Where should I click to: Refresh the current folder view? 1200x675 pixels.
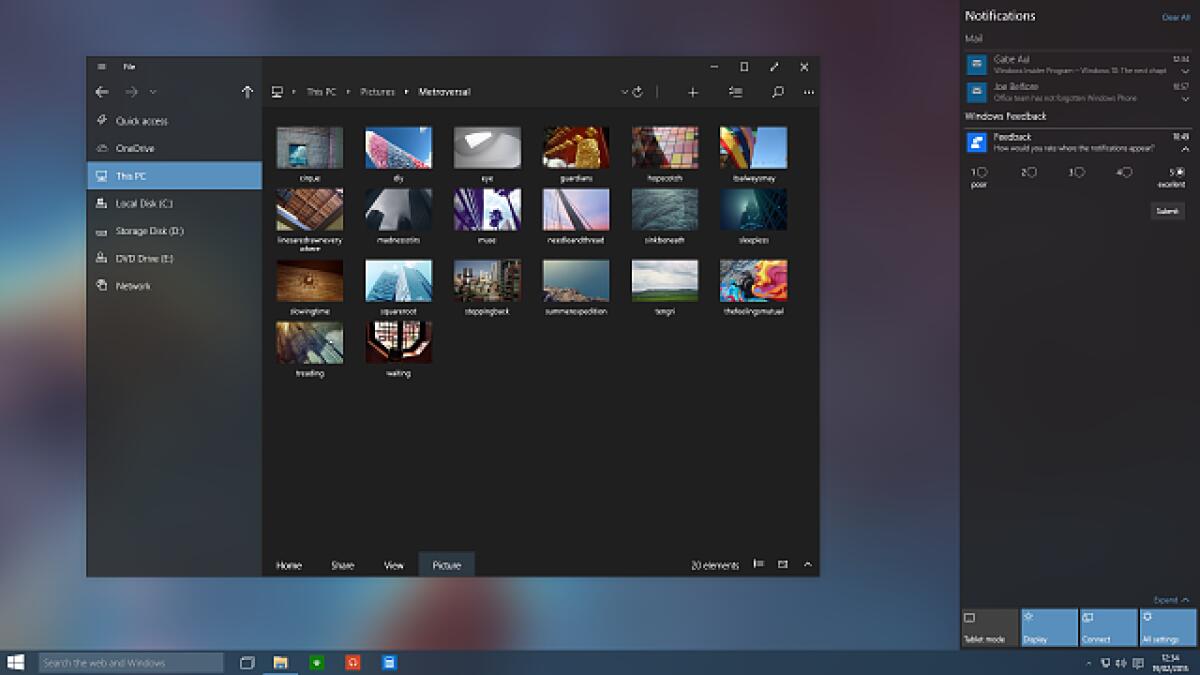click(638, 91)
